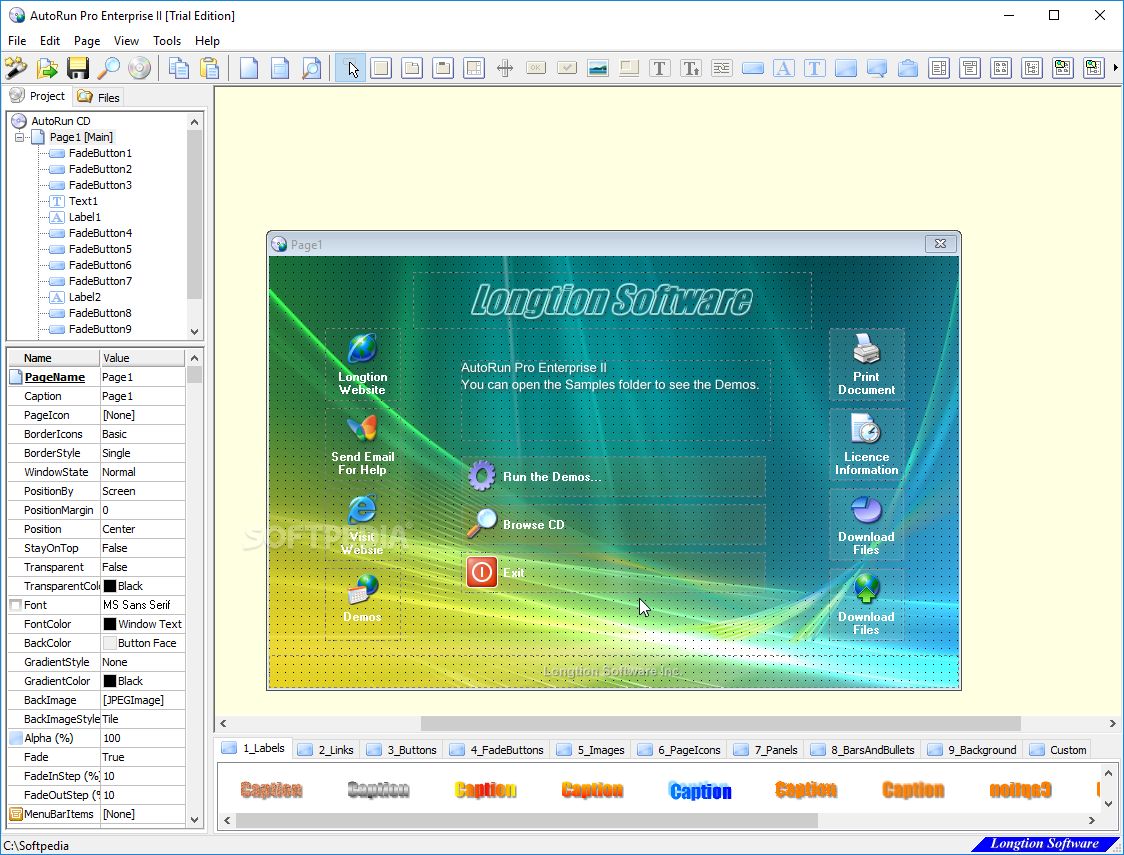Click the arrow selection tool icon
The image size is (1124, 855).
pos(352,67)
